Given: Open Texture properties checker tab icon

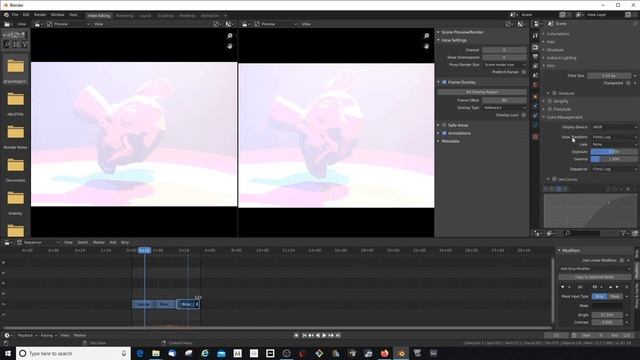Looking at the screenshot, I should pyautogui.click(x=536, y=136).
